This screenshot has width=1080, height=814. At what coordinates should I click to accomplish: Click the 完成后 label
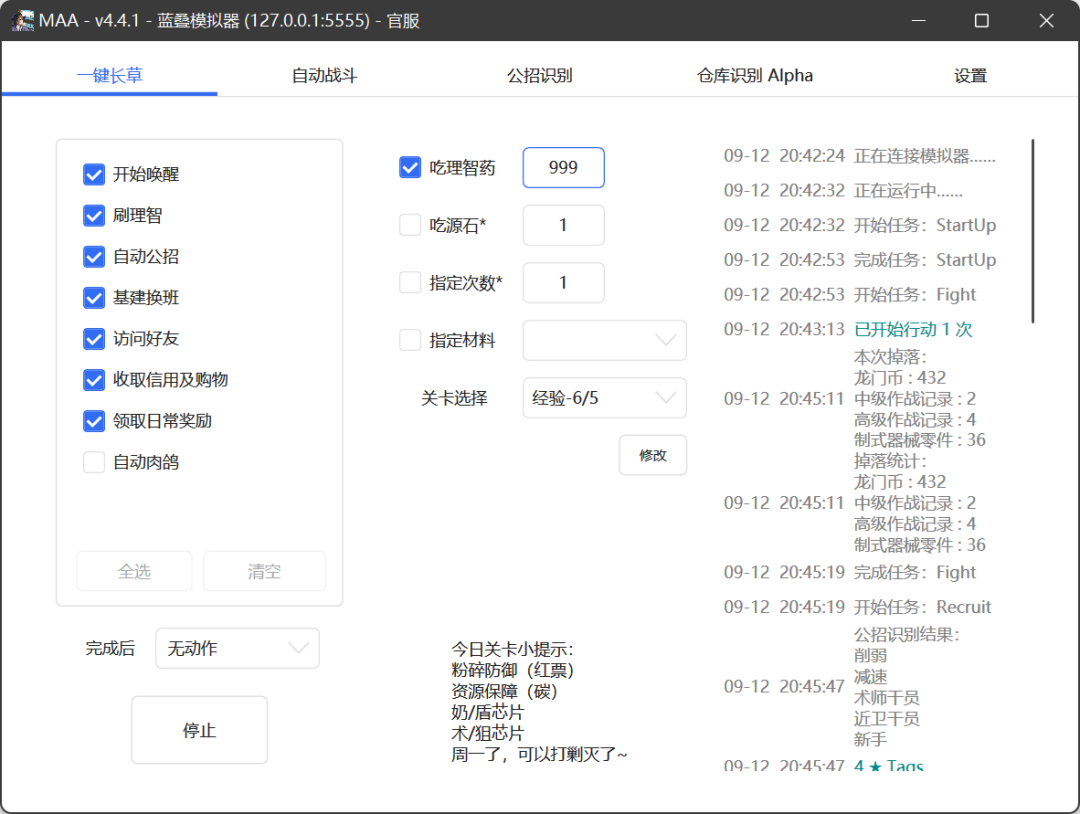coord(110,648)
